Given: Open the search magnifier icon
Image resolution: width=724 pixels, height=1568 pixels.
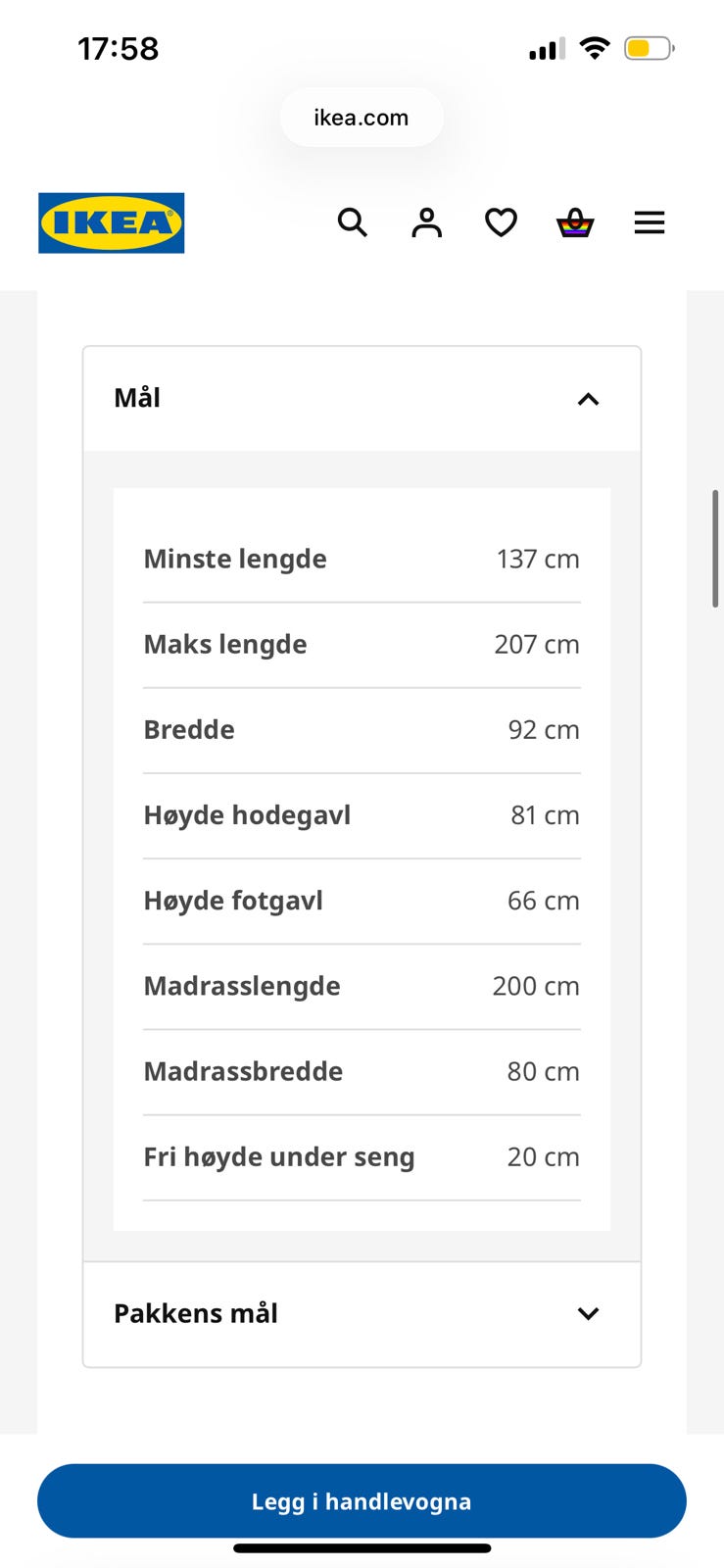Looking at the screenshot, I should pos(353,223).
